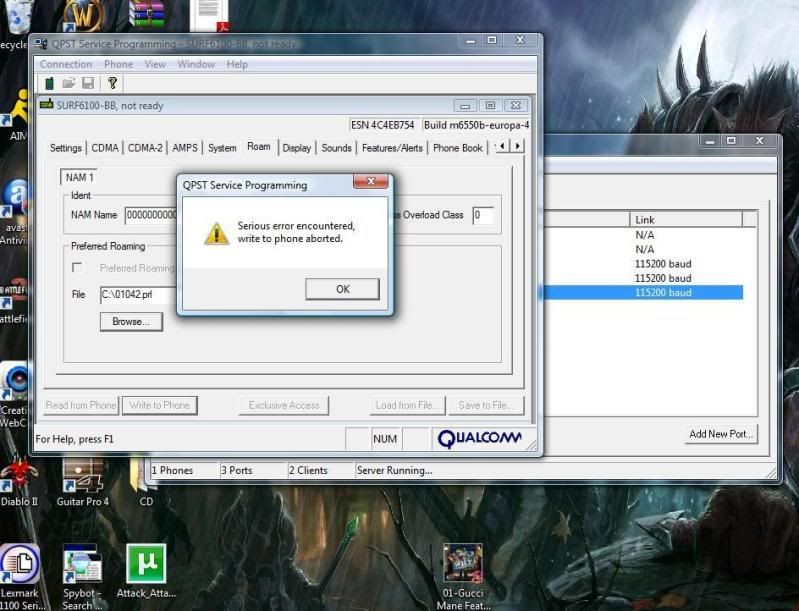
Task: Switch to the AMPS tab
Action: coord(185,148)
